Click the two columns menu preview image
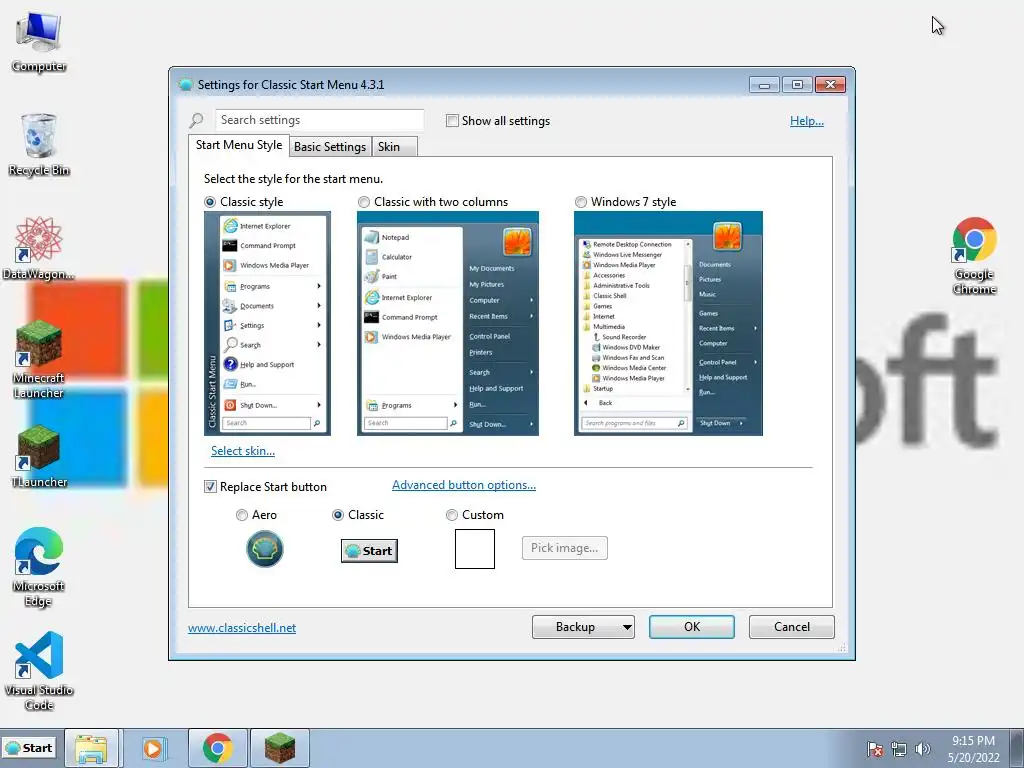 point(447,323)
